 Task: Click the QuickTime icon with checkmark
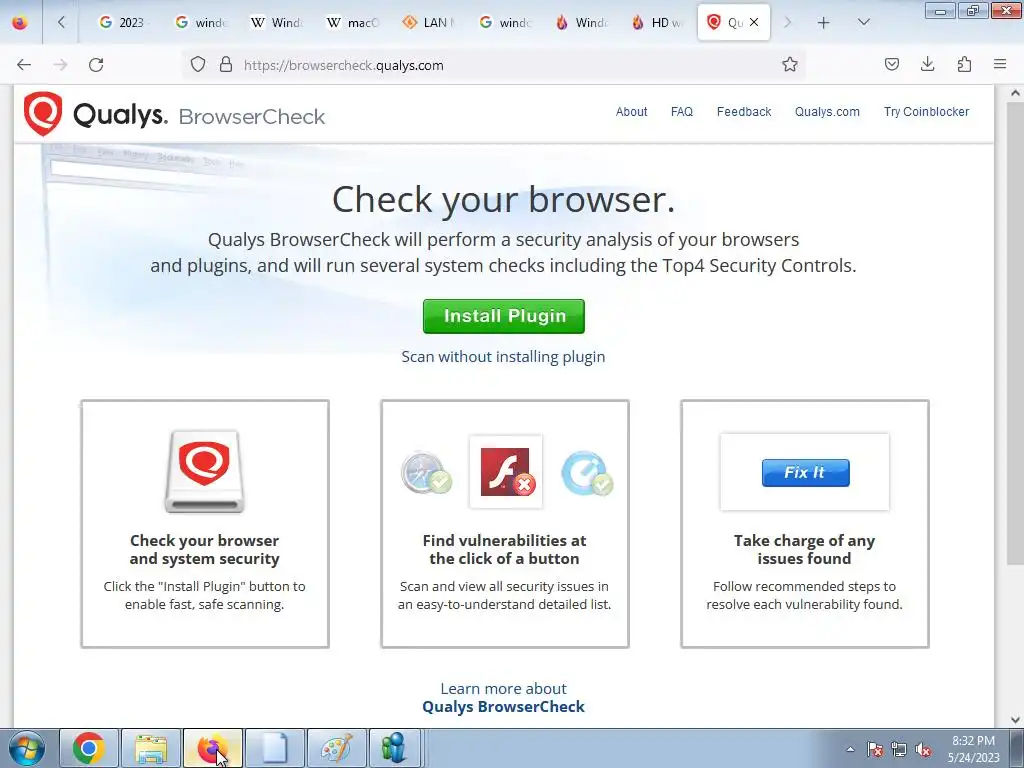[x=586, y=472]
